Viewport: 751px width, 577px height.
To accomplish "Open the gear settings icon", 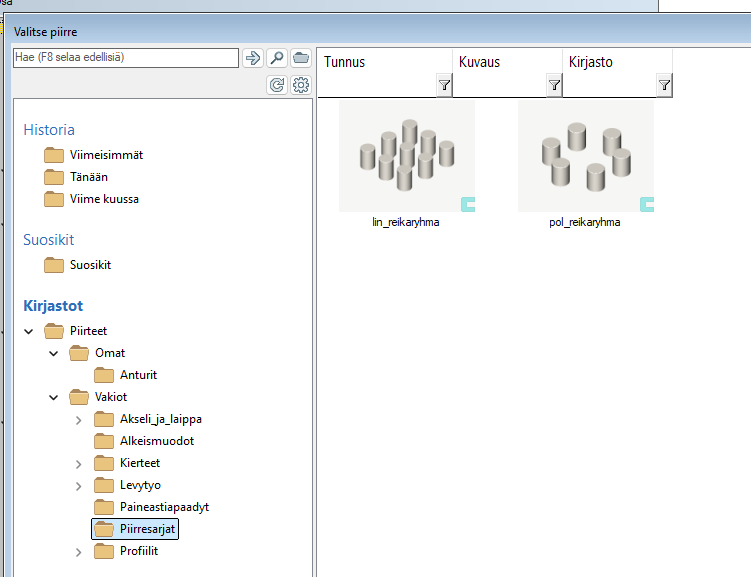I will (x=301, y=86).
